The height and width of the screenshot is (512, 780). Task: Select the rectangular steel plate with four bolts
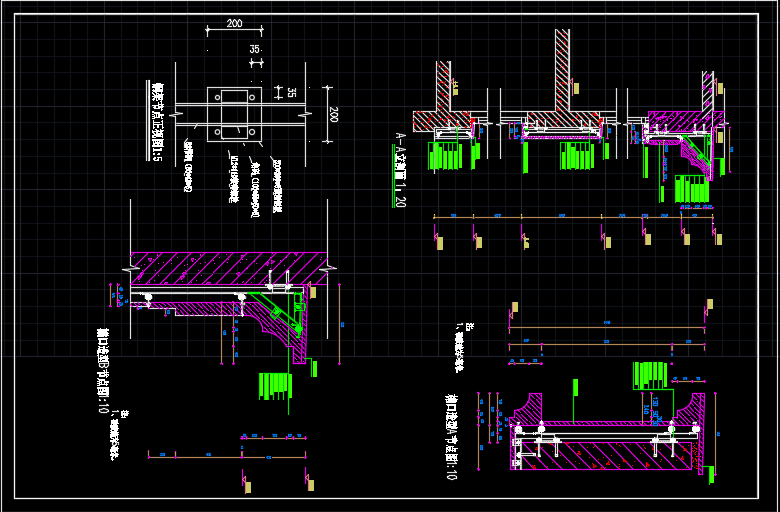tap(235, 113)
